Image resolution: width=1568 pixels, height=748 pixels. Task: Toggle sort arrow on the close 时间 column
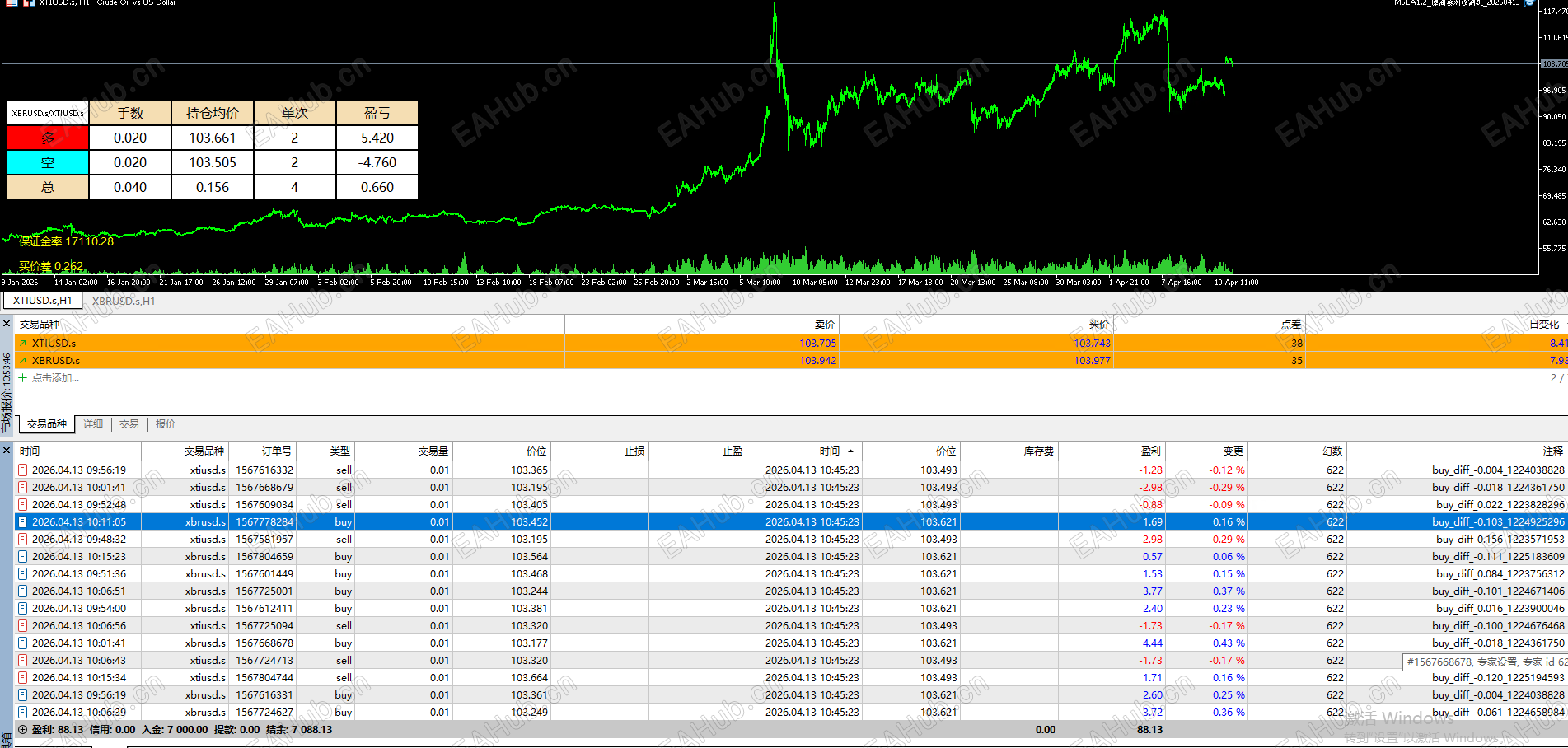point(850,451)
